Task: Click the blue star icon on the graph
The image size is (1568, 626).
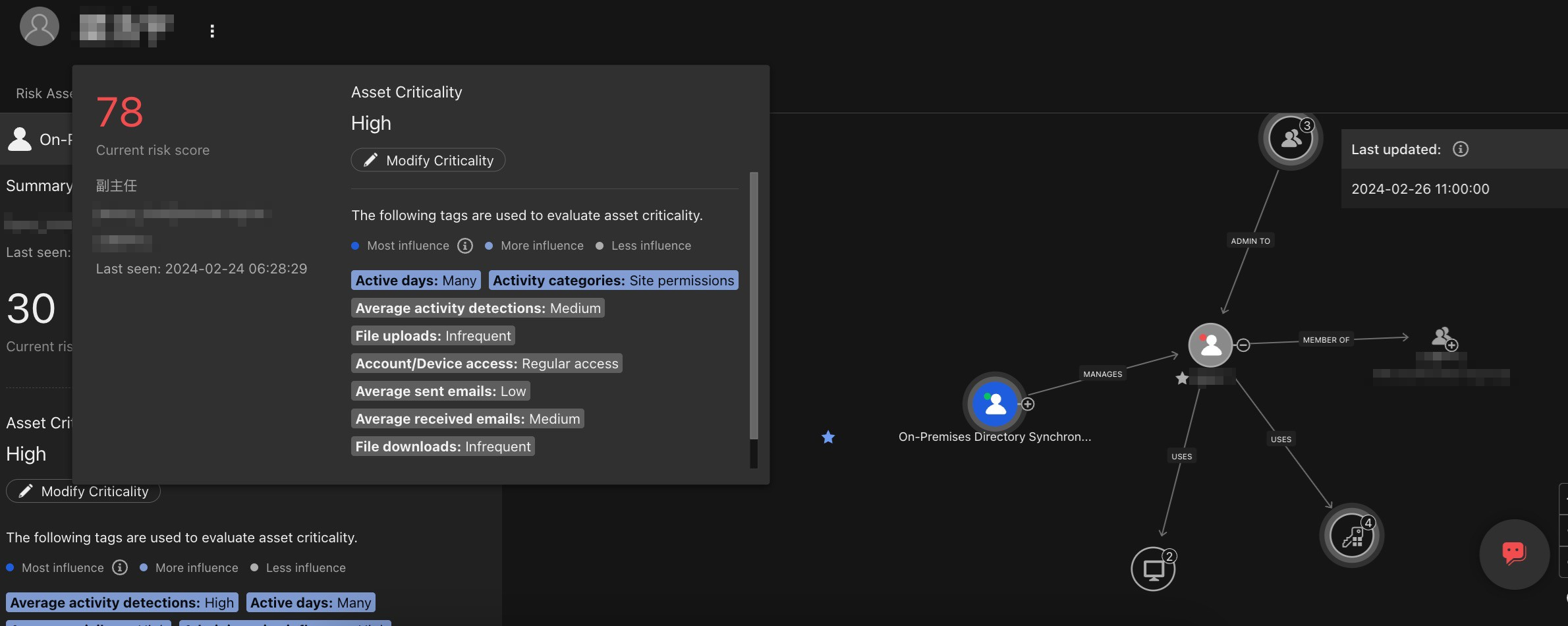Action: click(828, 437)
